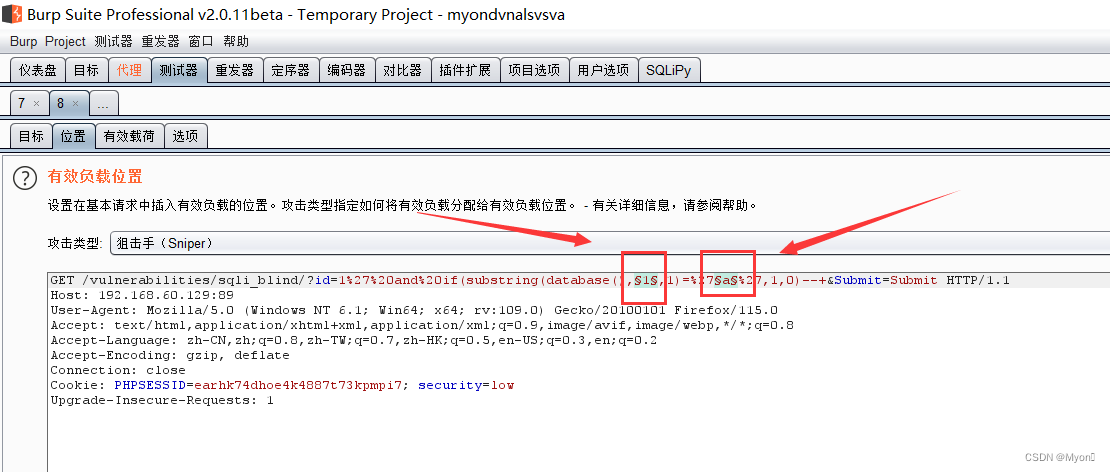The image size is (1110, 472).
Task: Switch to the 插件扩展 tab
Action: [465, 70]
